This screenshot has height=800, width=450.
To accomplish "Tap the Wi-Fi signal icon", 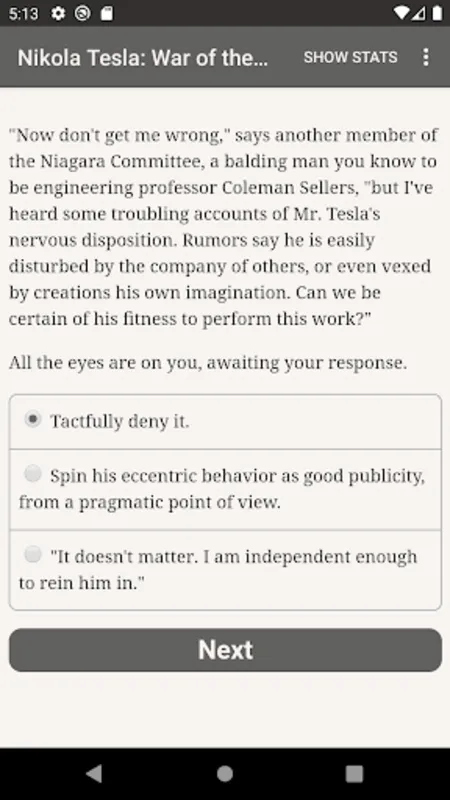I will 402,13.
